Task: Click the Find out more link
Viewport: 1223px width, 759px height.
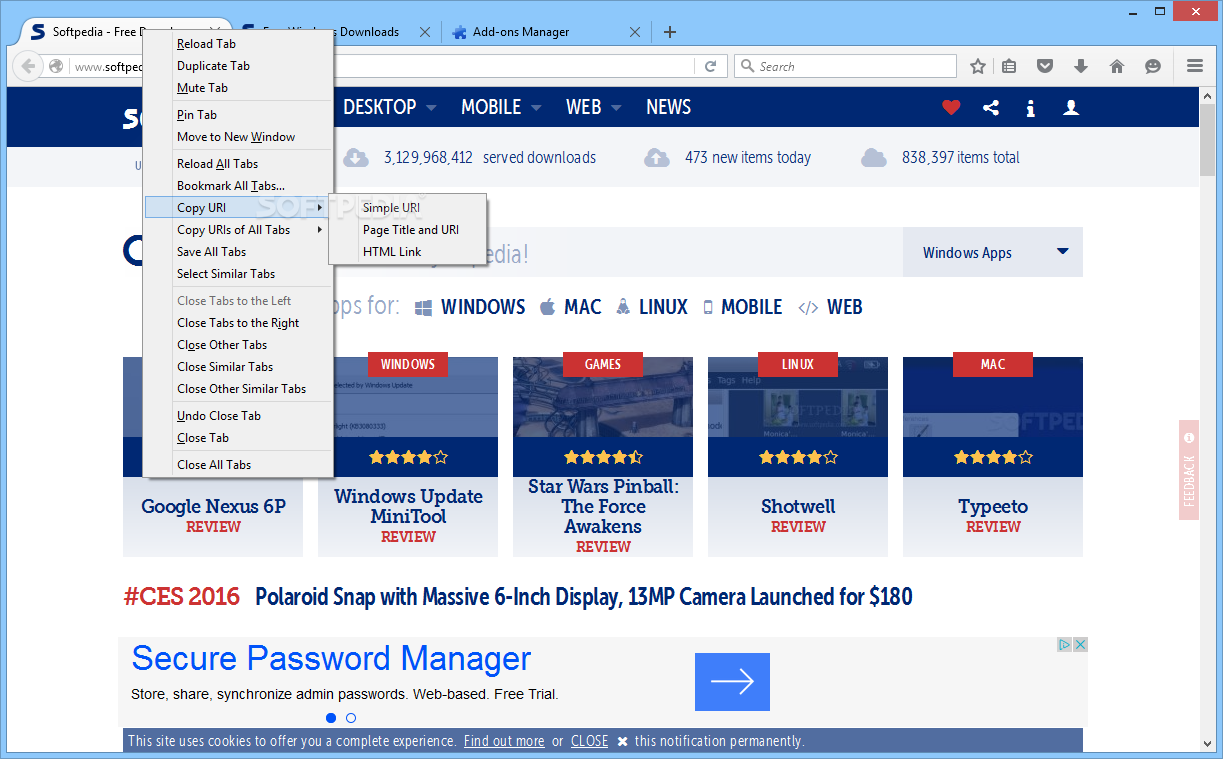Action: (504, 741)
